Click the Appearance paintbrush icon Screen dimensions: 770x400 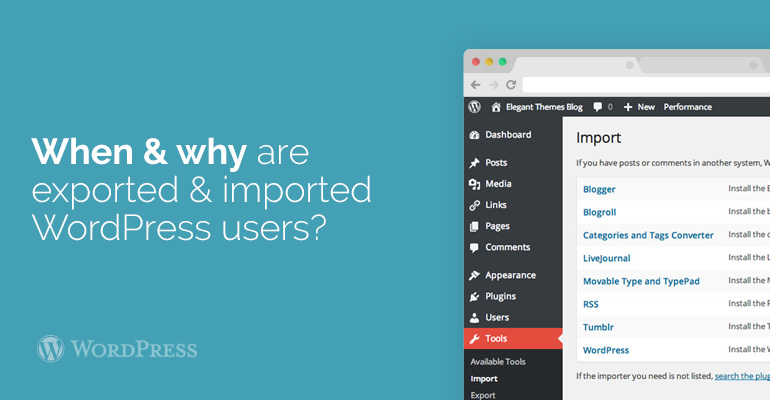pos(474,275)
